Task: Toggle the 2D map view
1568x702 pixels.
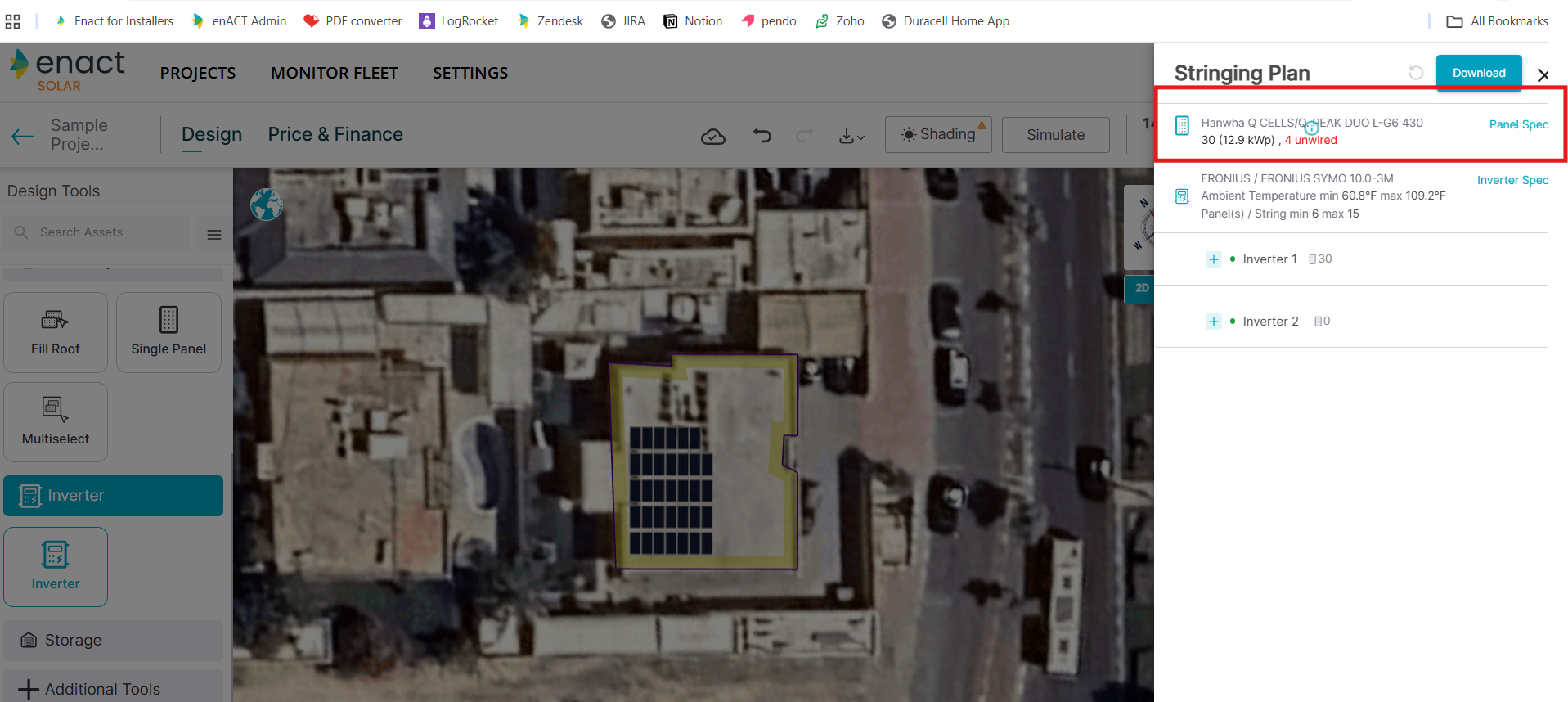Action: [x=1141, y=289]
